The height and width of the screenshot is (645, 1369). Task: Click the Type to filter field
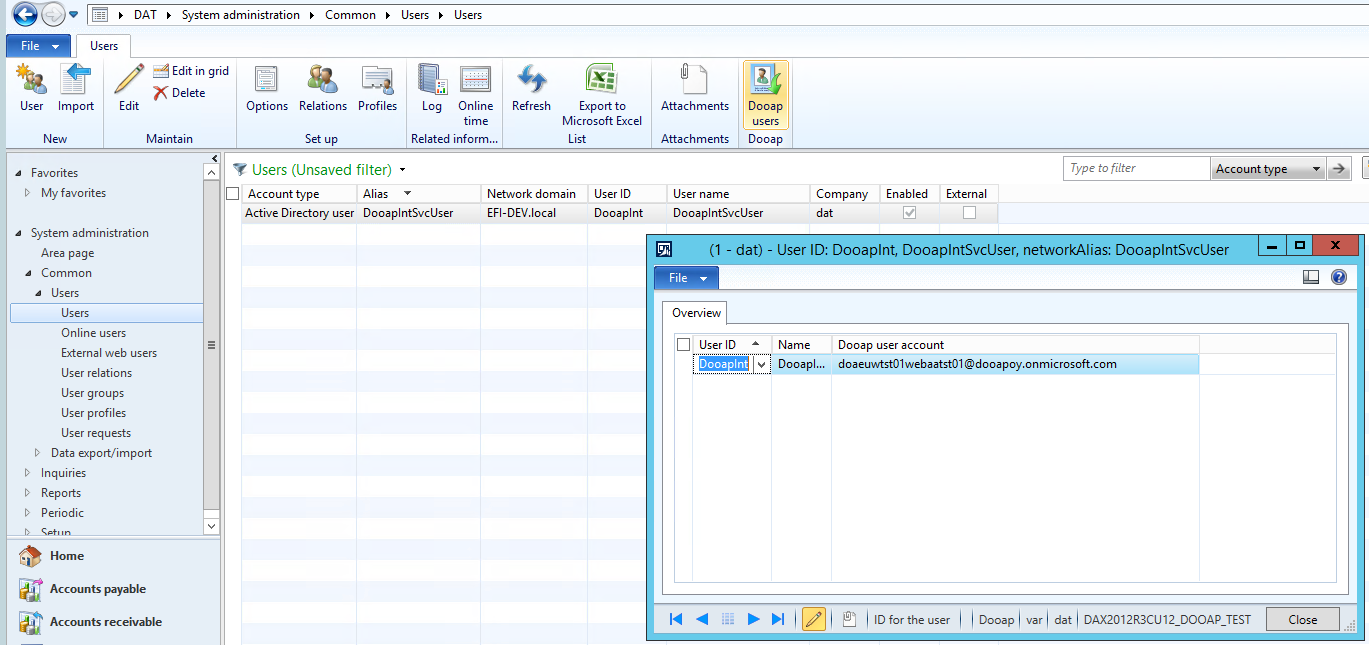(x=1136, y=169)
